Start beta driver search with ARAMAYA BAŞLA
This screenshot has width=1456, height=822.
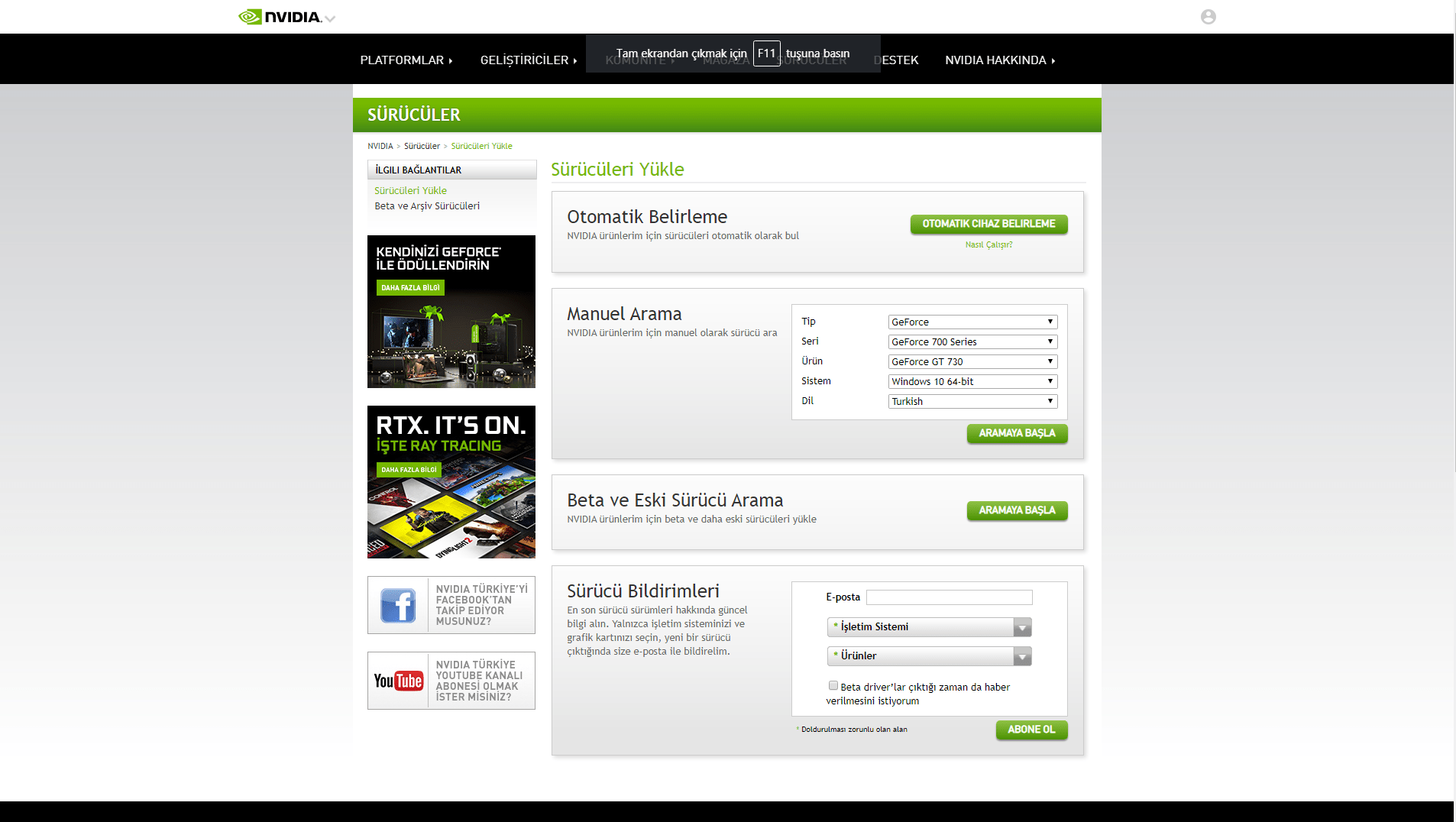tap(1017, 510)
